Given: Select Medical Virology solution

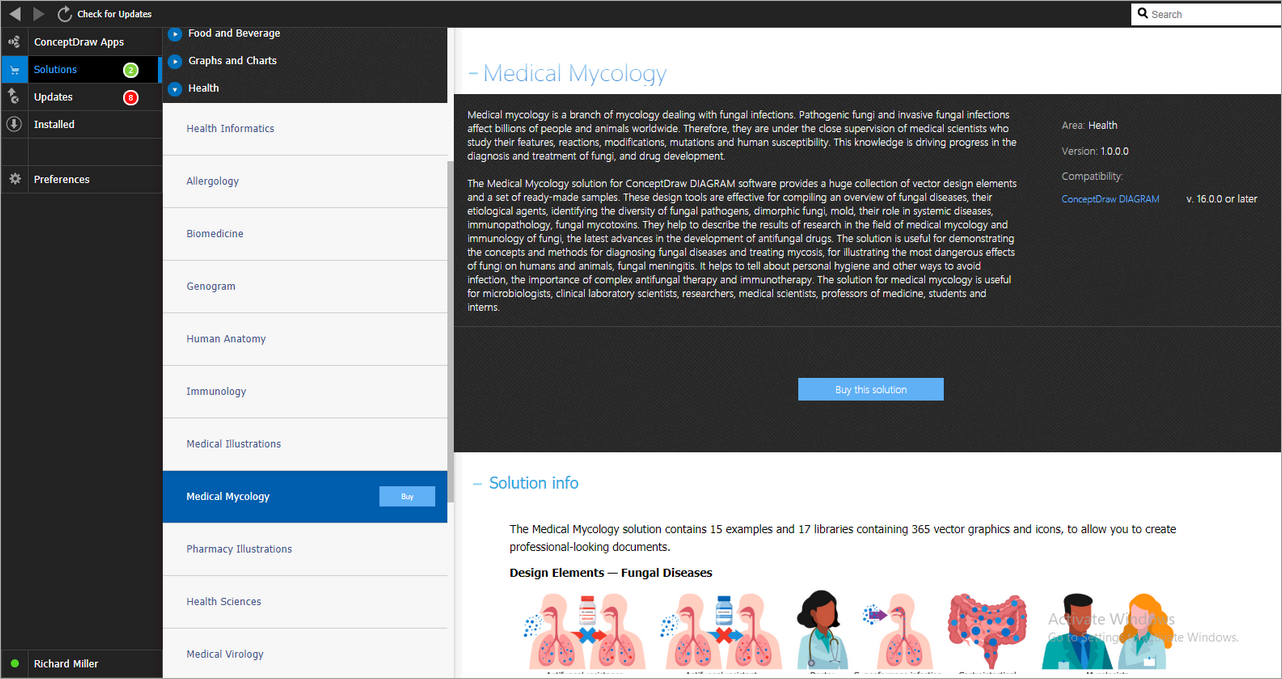Looking at the screenshot, I should [x=305, y=654].
